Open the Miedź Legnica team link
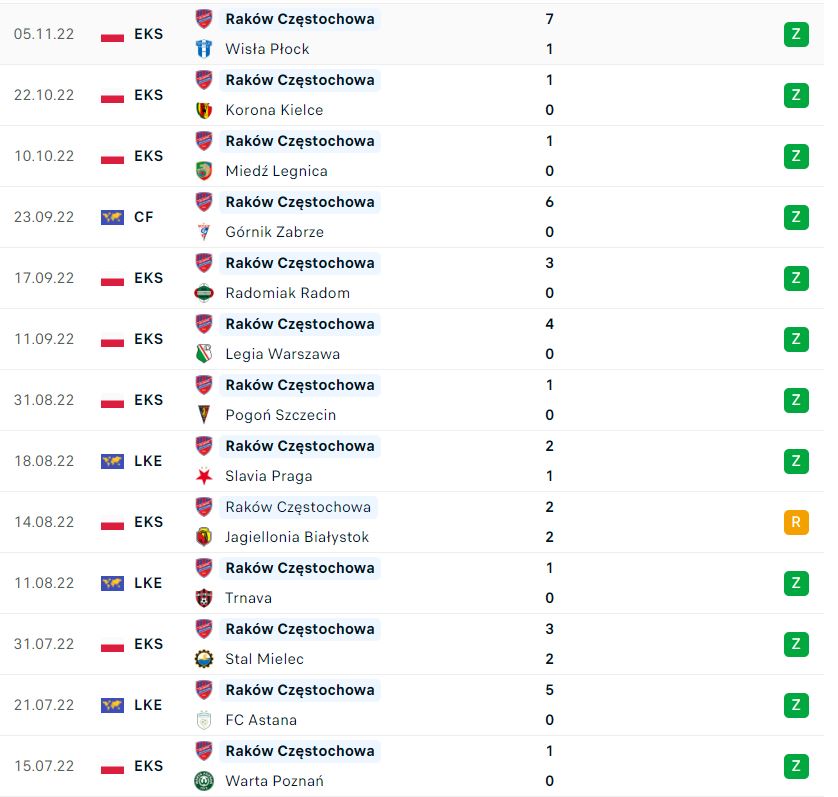The image size is (838, 797). click(276, 171)
